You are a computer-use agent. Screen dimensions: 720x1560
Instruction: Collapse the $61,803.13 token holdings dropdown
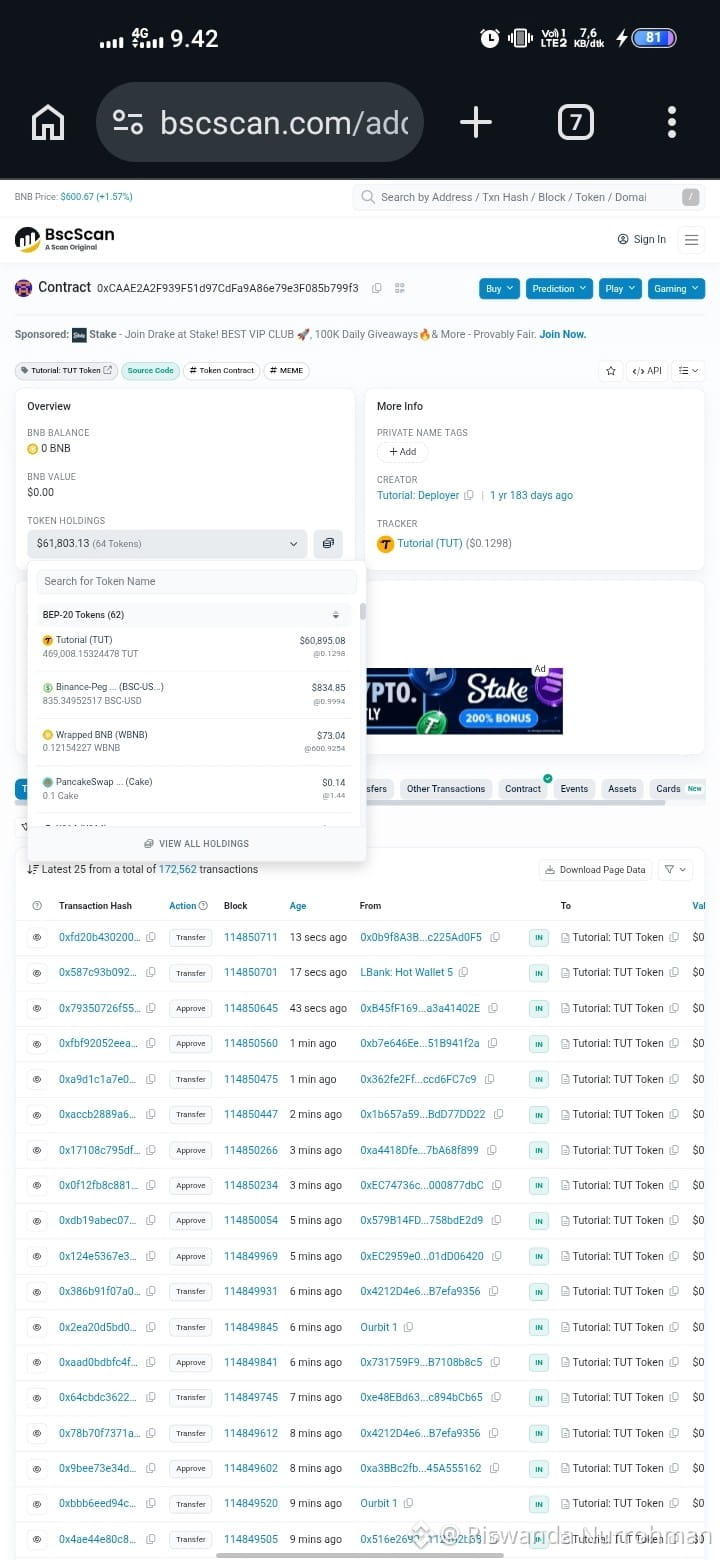click(x=167, y=544)
